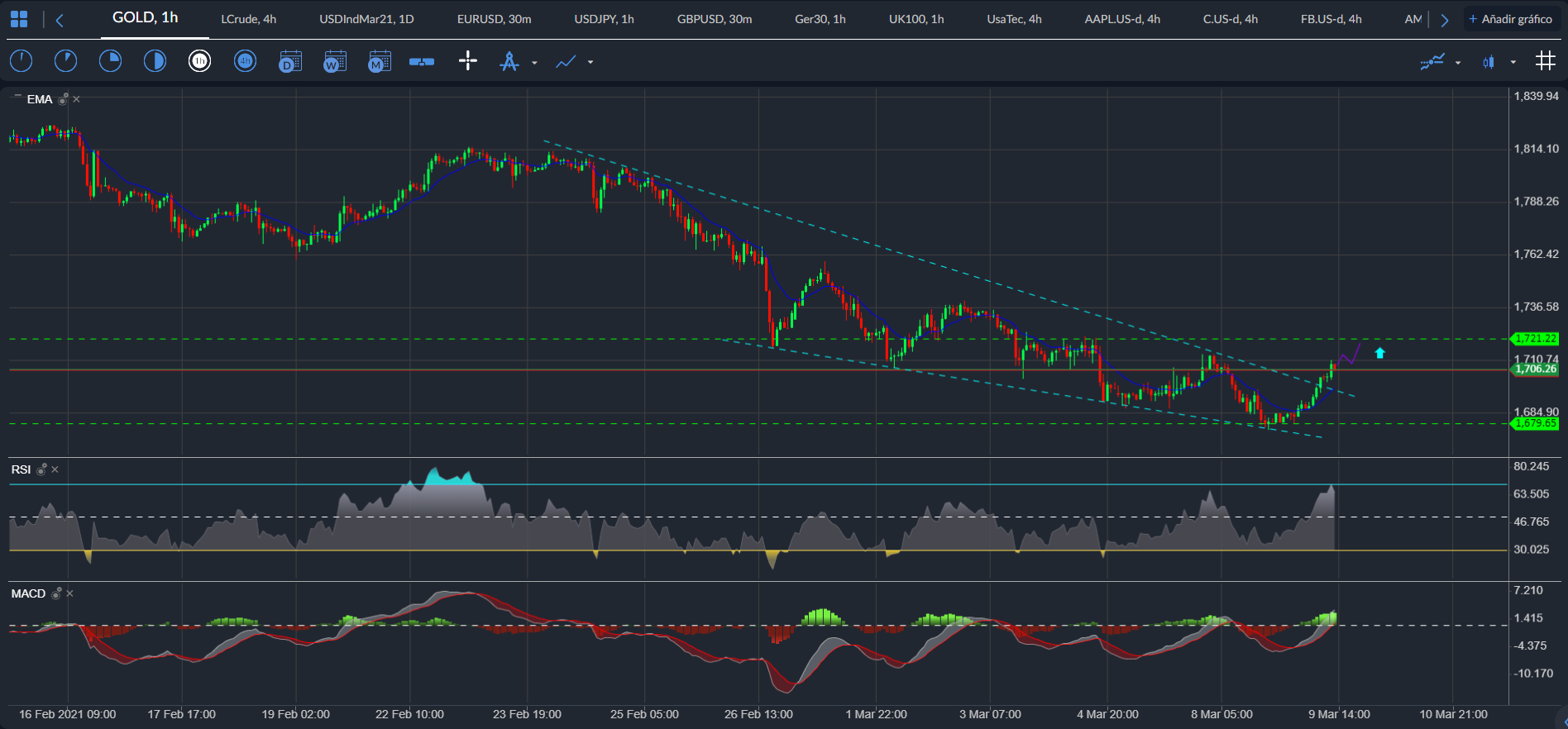Click the Añadir gráfico button

pyautogui.click(x=1510, y=19)
